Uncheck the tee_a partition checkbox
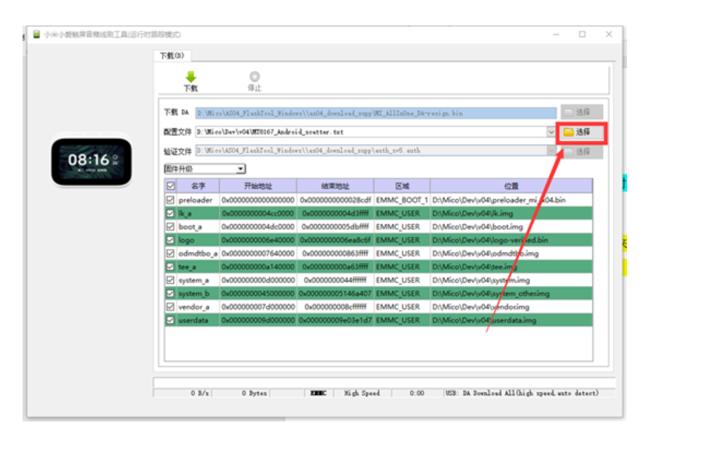The width and height of the screenshot is (708, 459). coord(170,267)
